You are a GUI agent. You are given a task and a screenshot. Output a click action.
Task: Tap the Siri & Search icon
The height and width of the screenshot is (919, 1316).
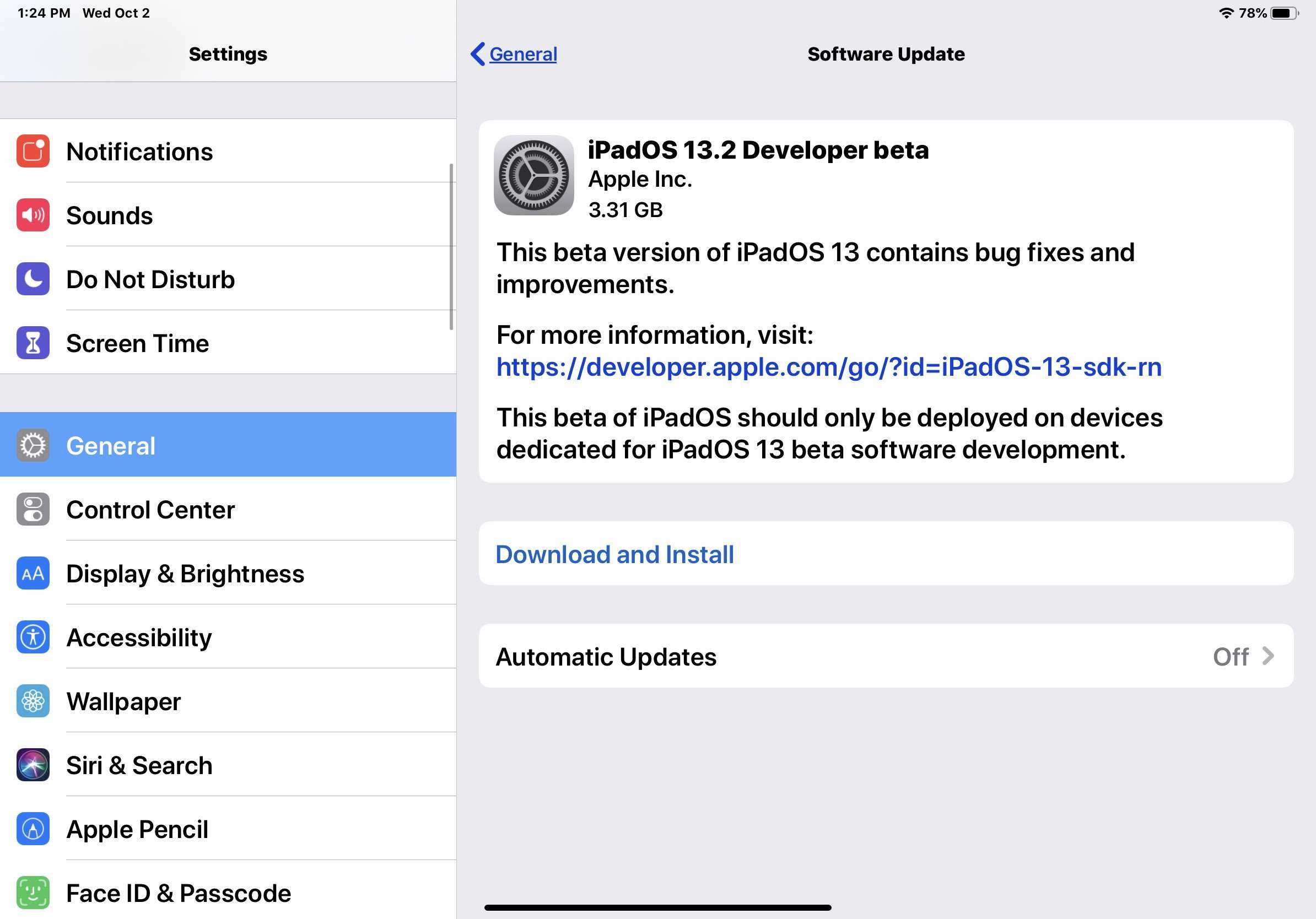[33, 765]
